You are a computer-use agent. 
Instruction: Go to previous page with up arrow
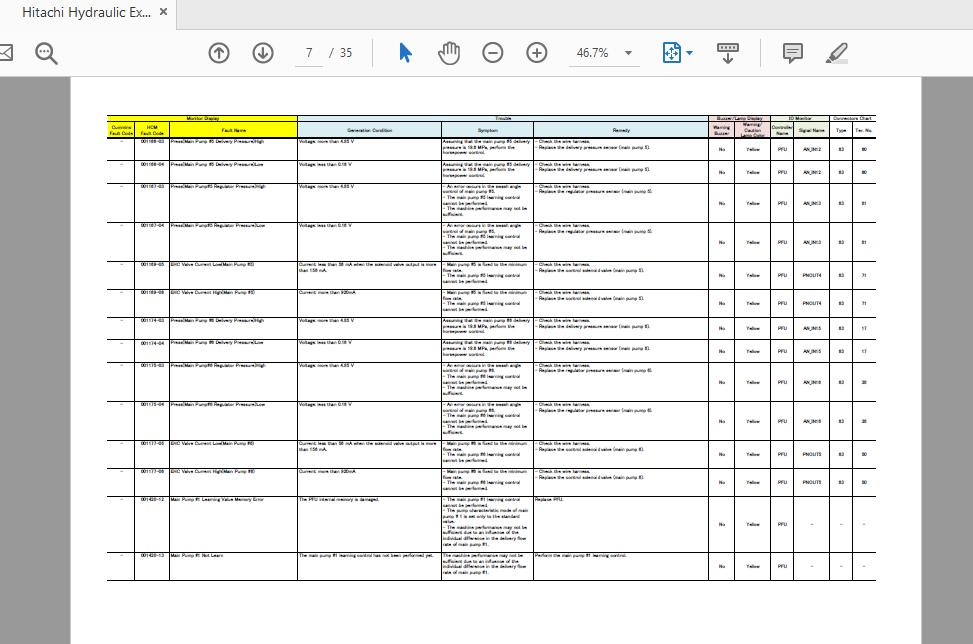[219, 53]
